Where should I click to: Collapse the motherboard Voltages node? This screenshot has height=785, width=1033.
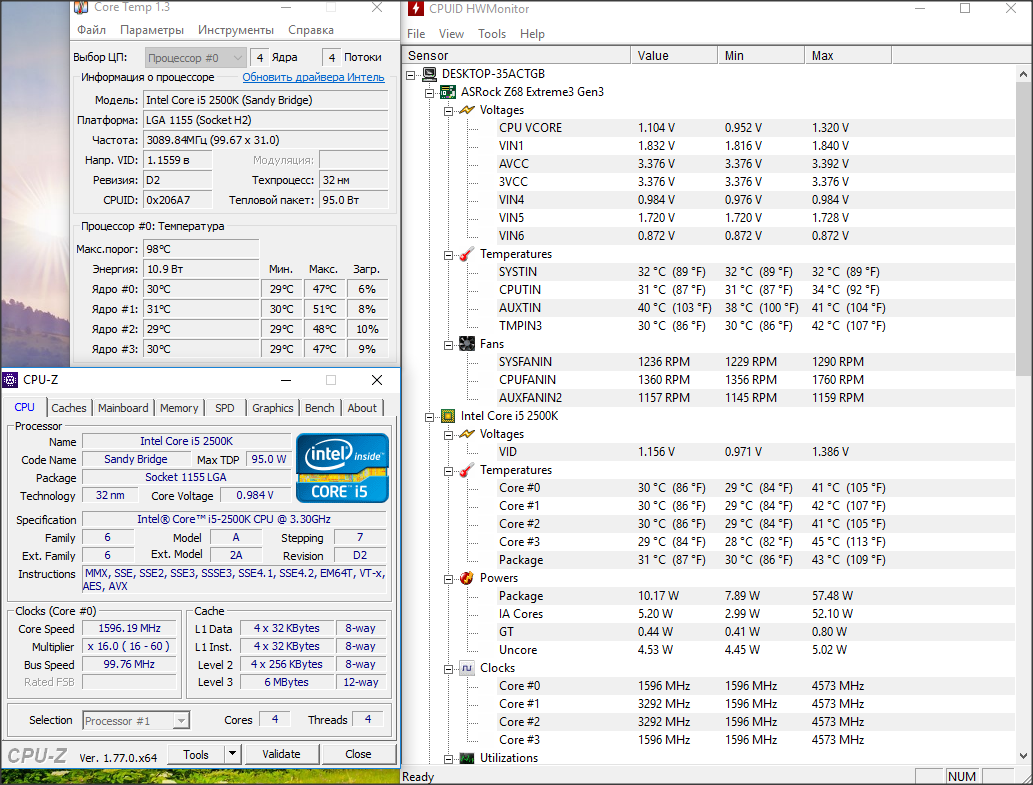tap(448, 111)
